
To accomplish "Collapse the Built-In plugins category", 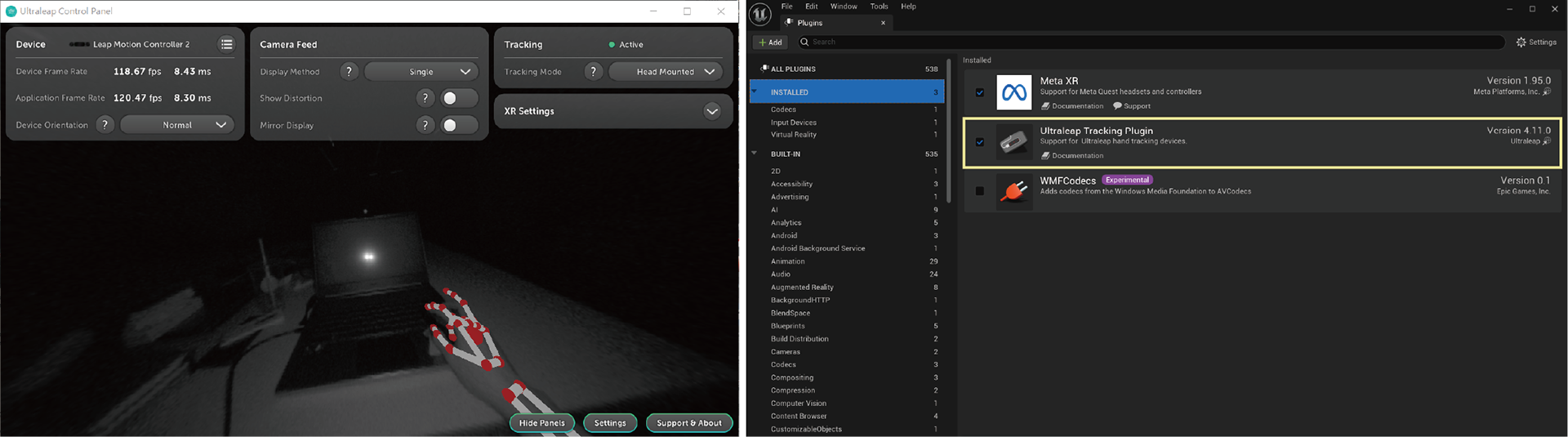I will point(755,154).
